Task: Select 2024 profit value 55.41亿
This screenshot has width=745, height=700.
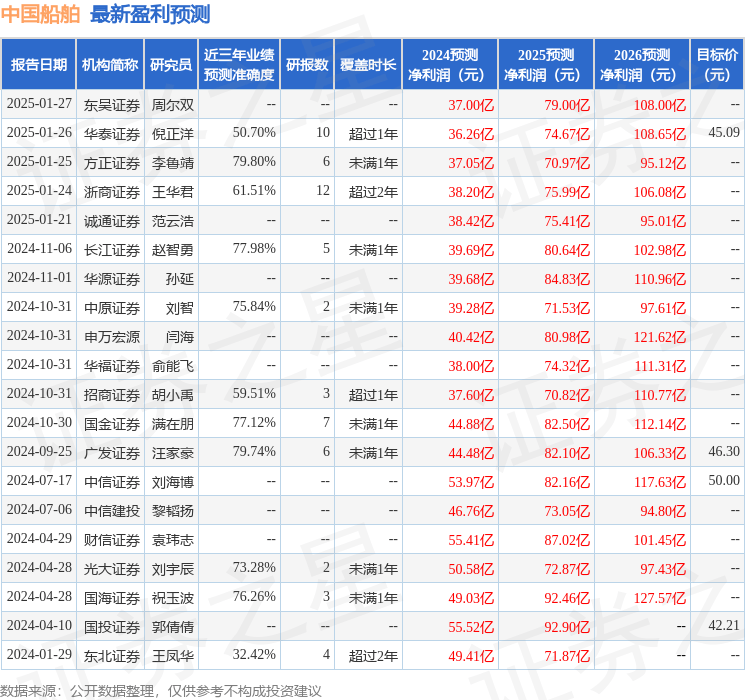Action: tap(471, 540)
